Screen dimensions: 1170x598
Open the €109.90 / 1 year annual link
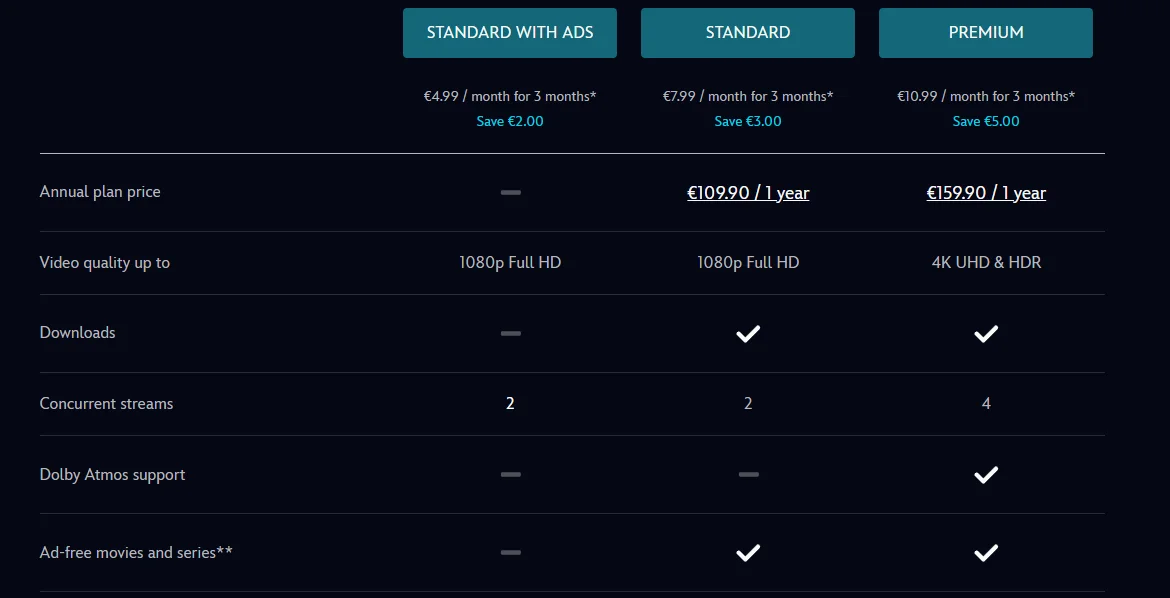(x=748, y=193)
